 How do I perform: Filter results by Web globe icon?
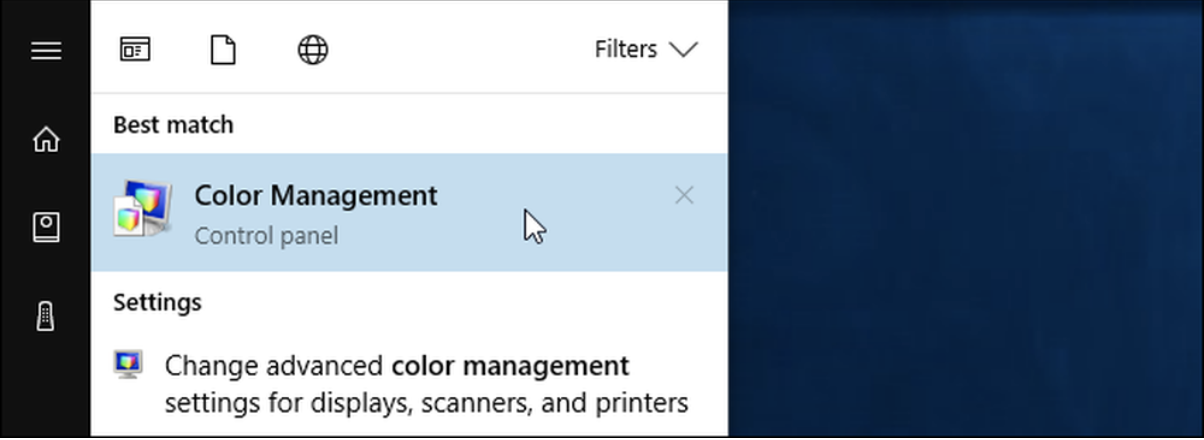[x=313, y=49]
